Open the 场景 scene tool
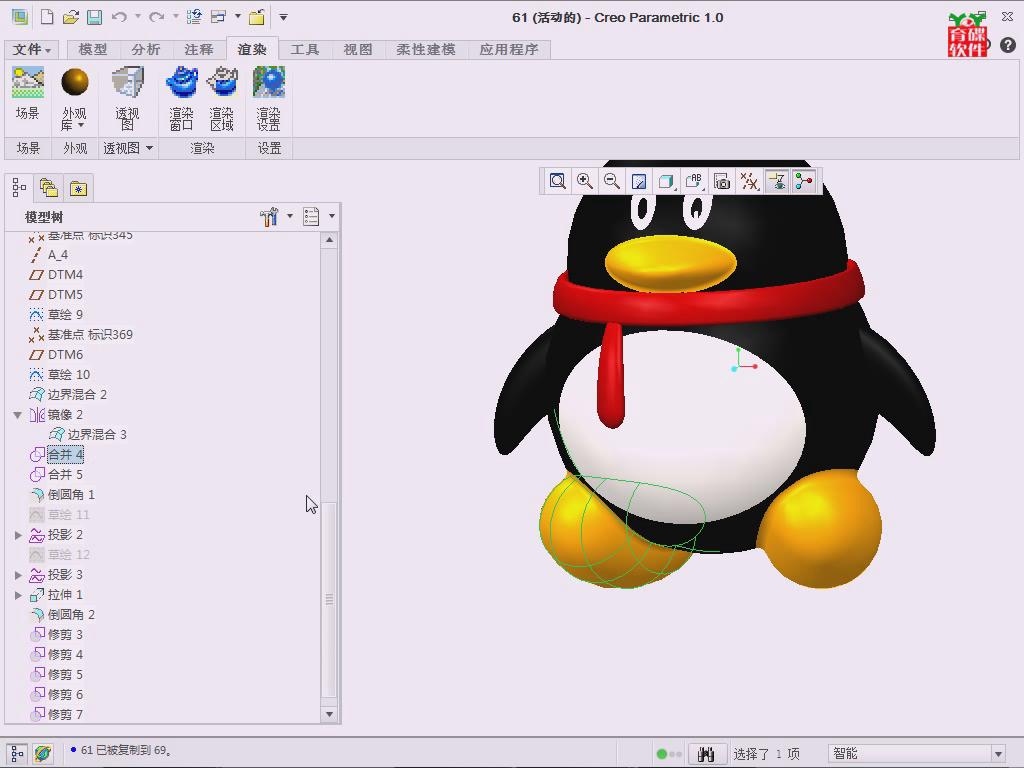1024x768 pixels. click(27, 93)
